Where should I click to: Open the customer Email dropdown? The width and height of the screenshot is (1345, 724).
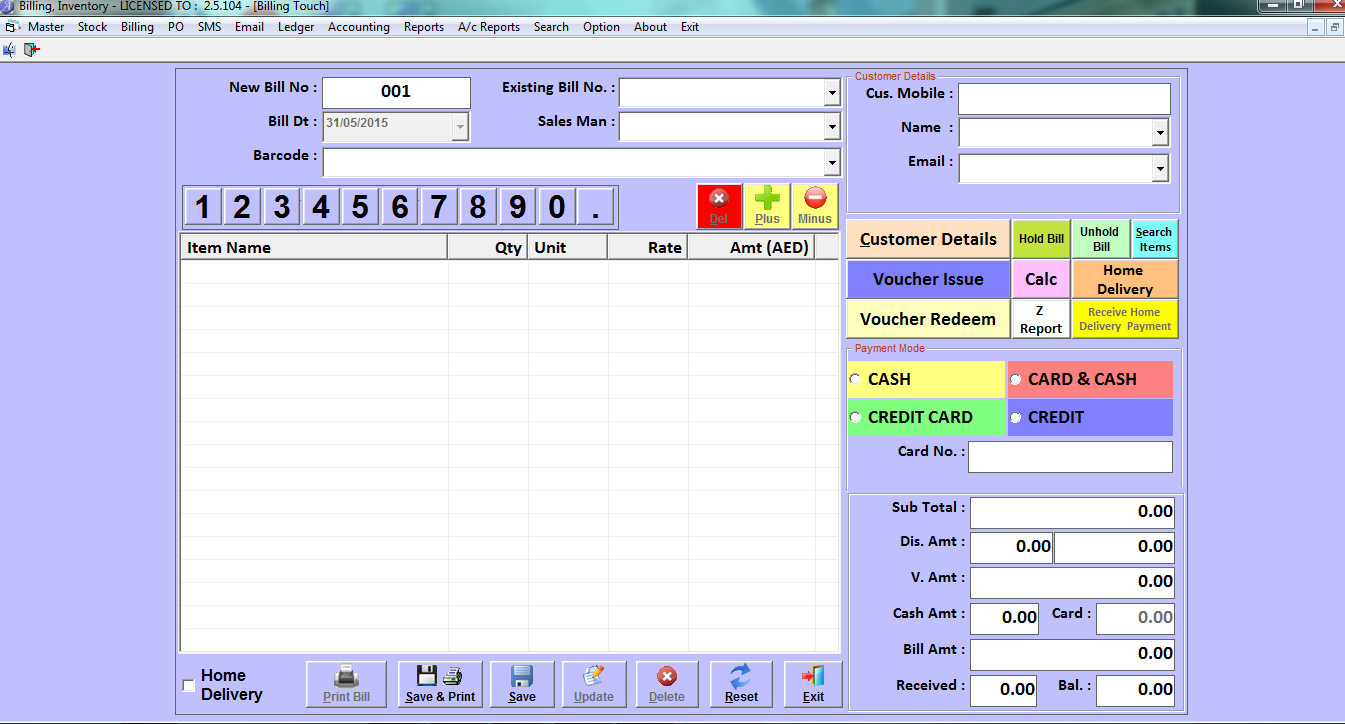coord(1160,169)
